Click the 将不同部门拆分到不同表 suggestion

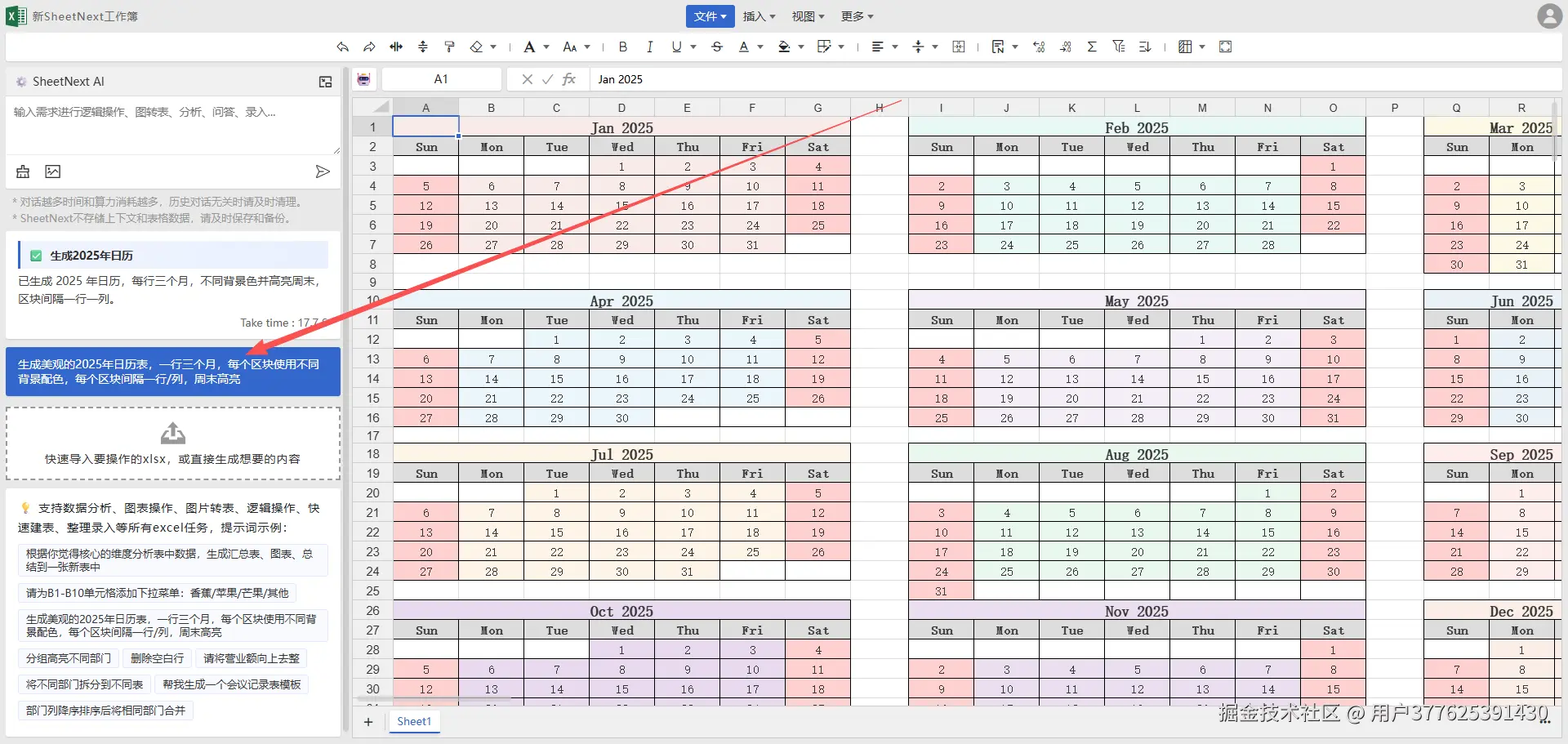tap(84, 684)
